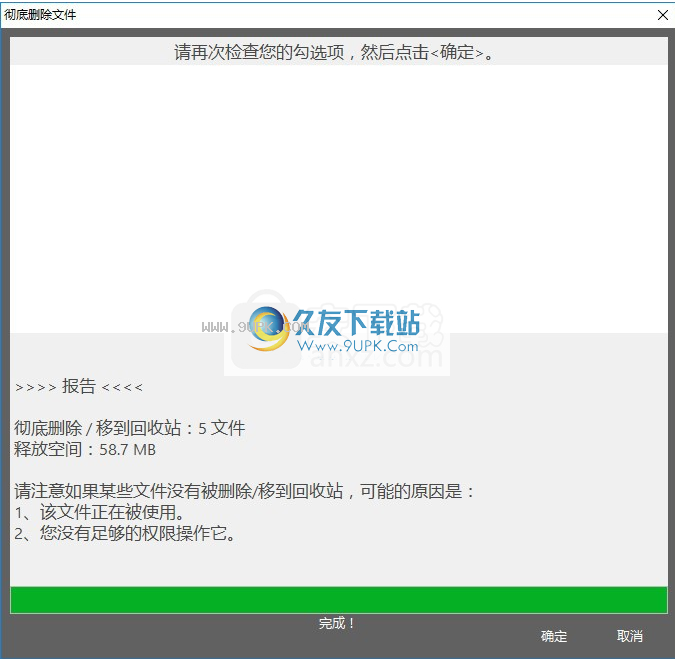Click the 确定 button
Viewport: 675px width, 659px height.
(x=554, y=636)
